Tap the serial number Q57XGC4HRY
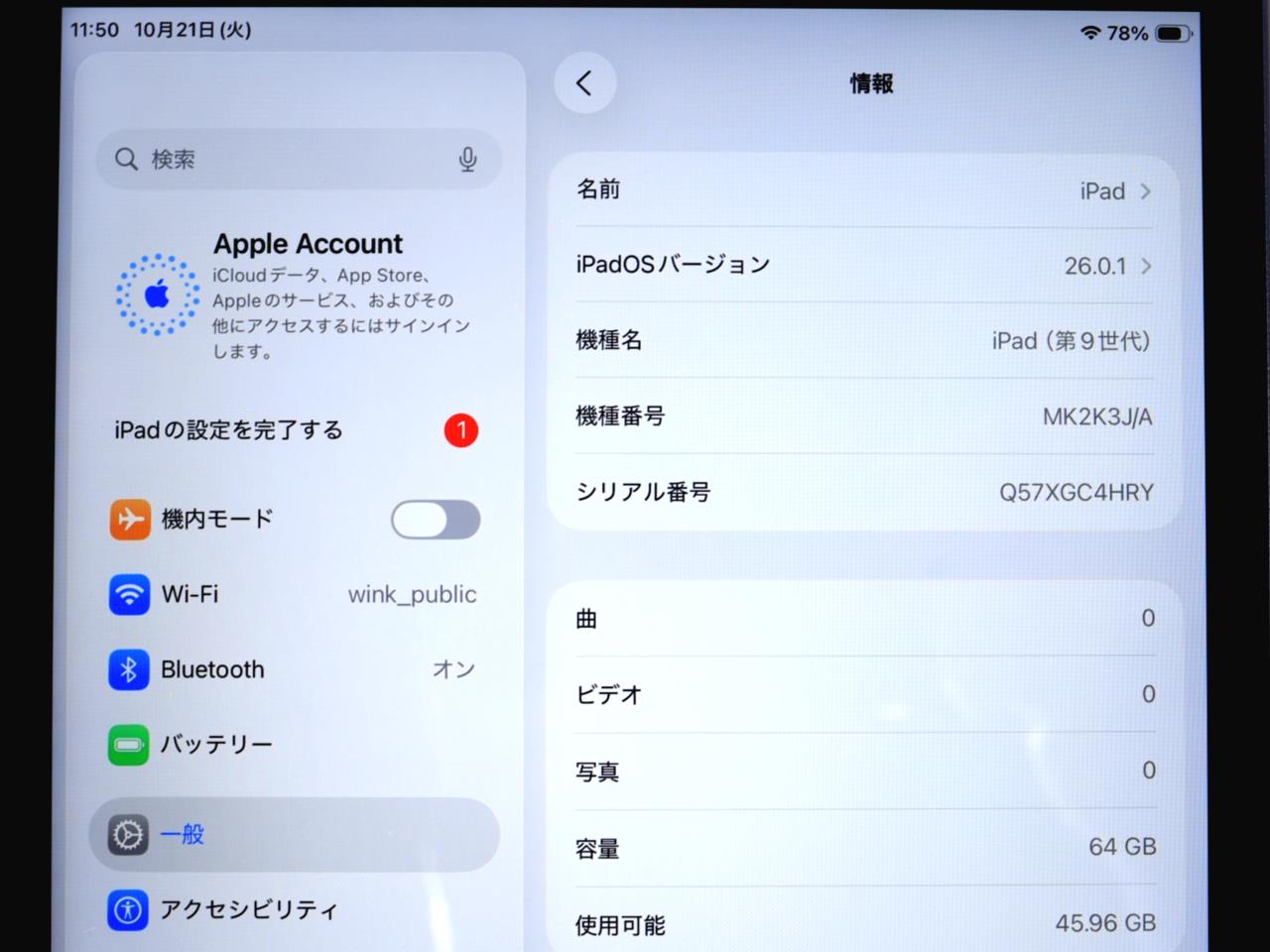The image size is (1270, 952). [x=1076, y=493]
